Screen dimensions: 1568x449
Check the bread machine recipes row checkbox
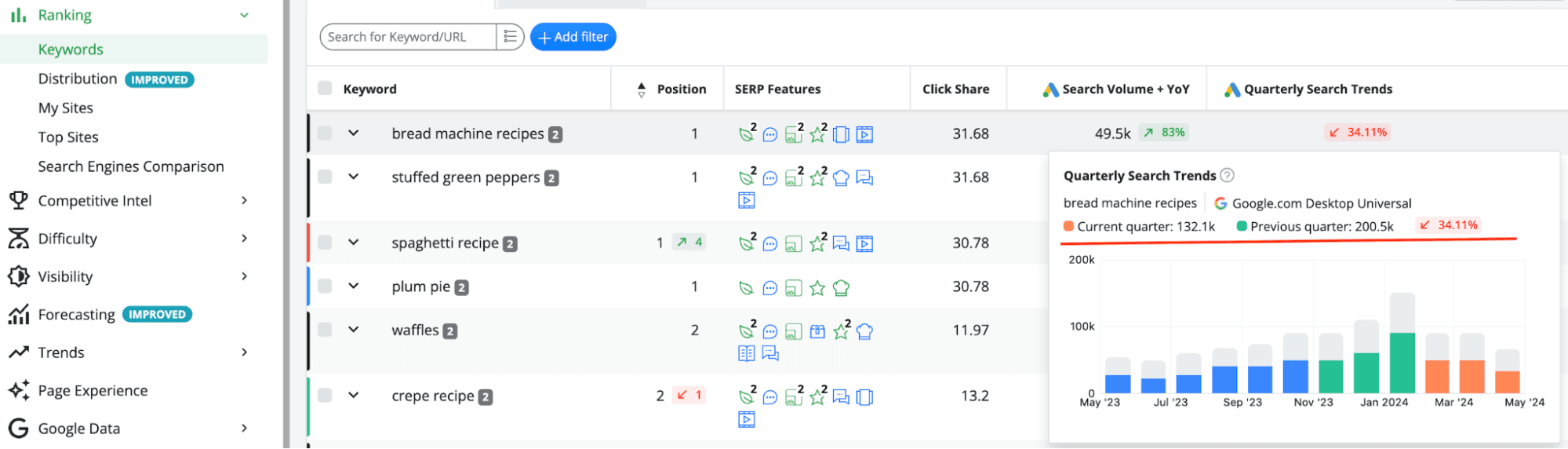click(325, 133)
